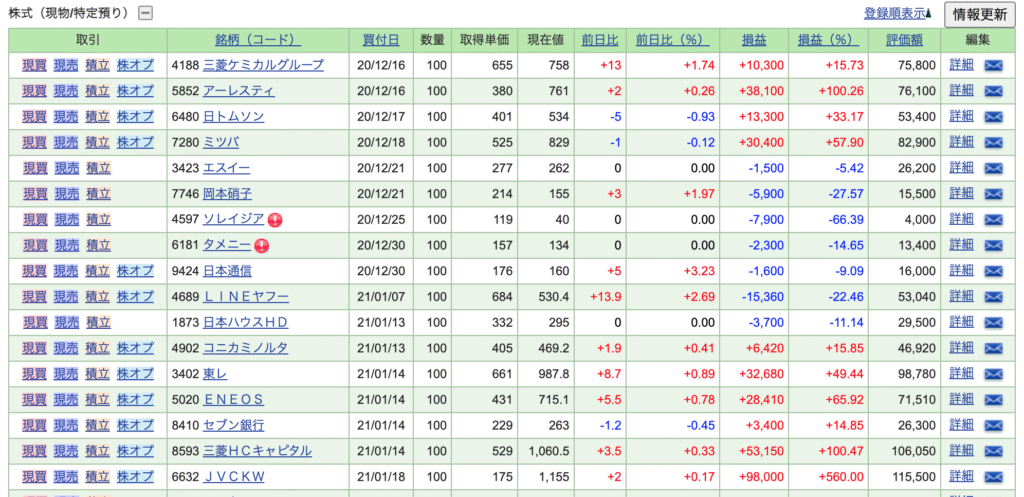Click 株オプ for 日本通信
Screen dimensions: 1024x497
[x=135, y=271]
